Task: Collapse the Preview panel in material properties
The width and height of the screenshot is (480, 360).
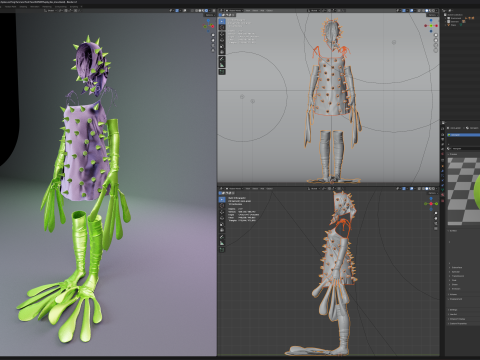Action: pos(453,154)
